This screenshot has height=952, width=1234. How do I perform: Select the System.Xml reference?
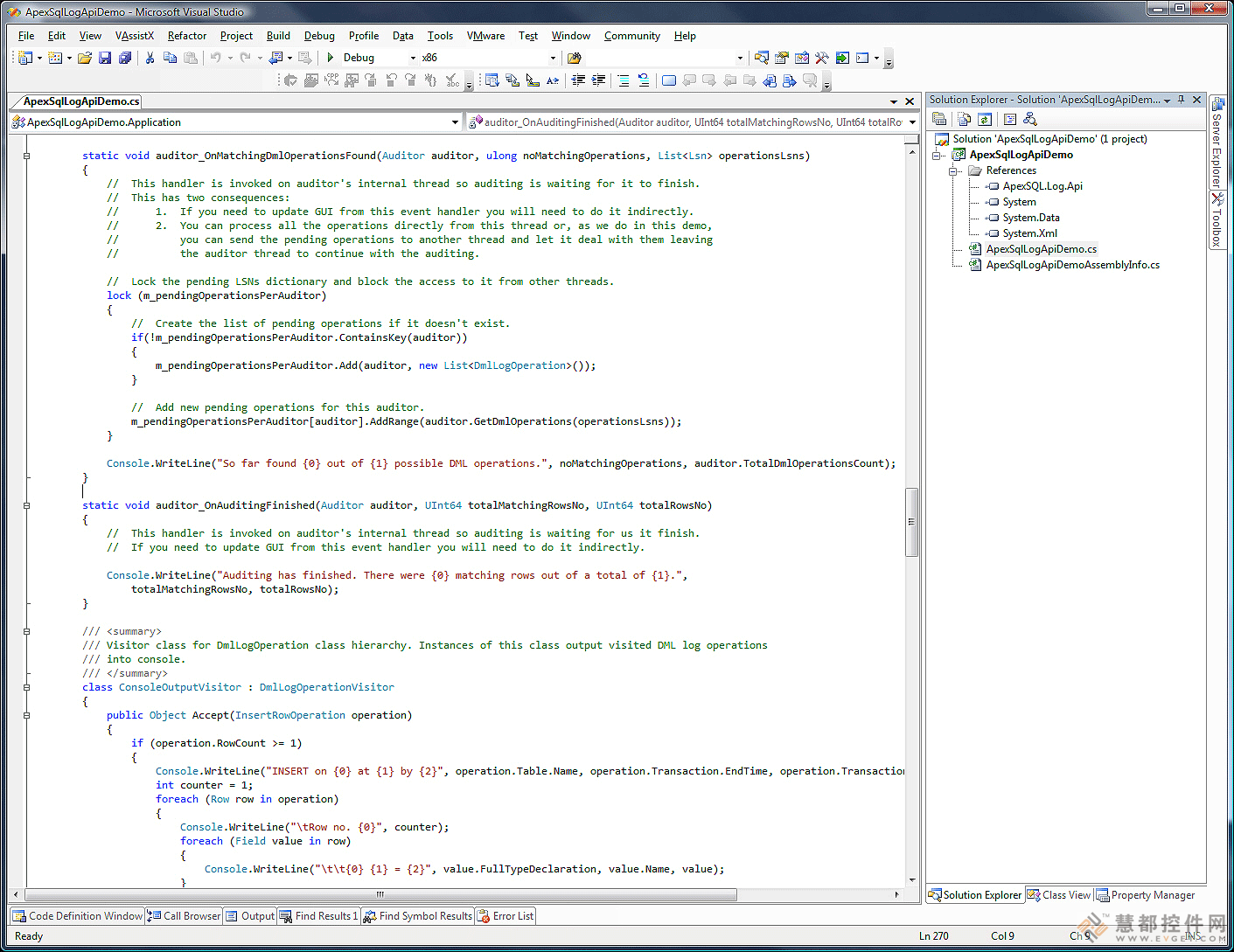(x=1029, y=233)
